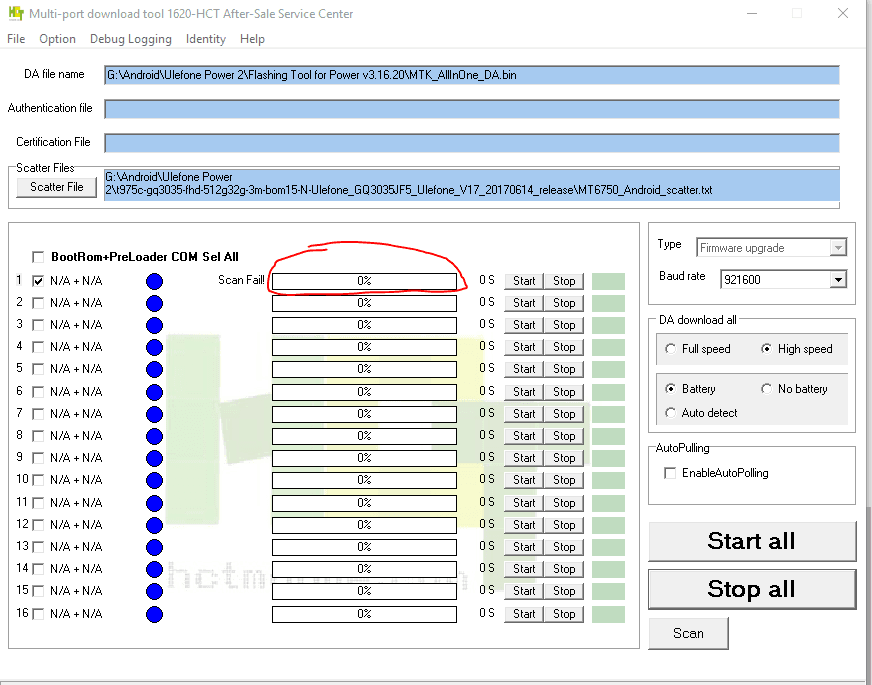Image resolution: width=872 pixels, height=685 pixels.
Task: Click the blue status indicator for port 3
Action: tap(154, 325)
